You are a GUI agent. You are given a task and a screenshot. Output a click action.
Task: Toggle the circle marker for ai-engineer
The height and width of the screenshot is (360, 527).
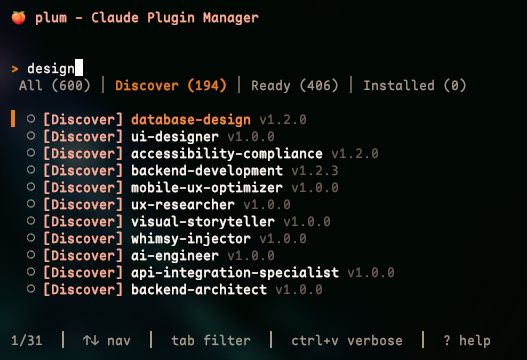click(x=31, y=254)
